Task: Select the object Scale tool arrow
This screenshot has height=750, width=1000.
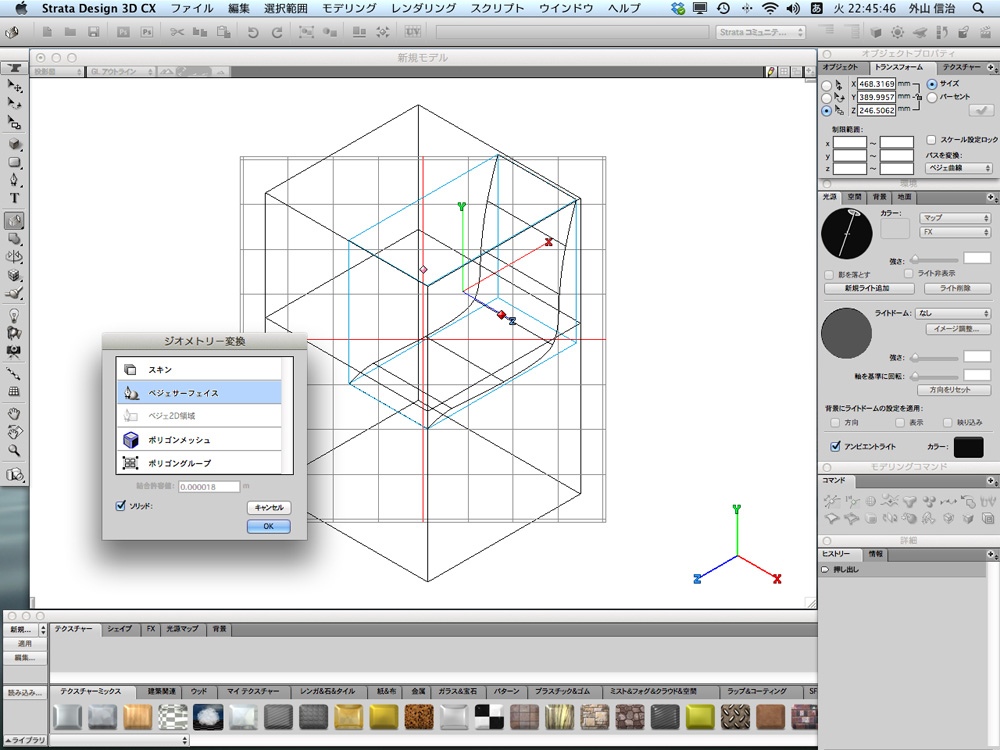Action: 14,121
